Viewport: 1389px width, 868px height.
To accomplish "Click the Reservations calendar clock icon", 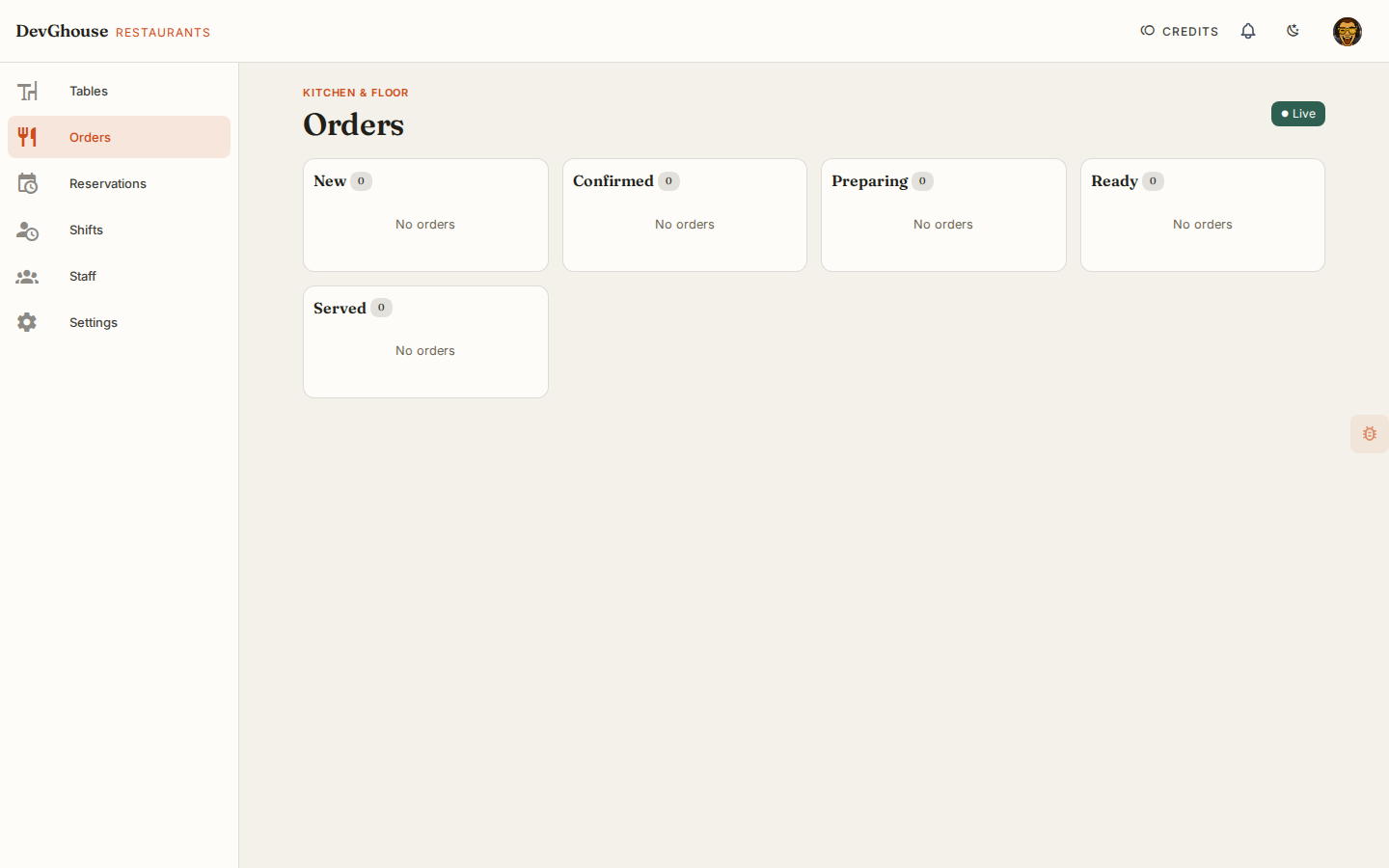I will coord(27,183).
